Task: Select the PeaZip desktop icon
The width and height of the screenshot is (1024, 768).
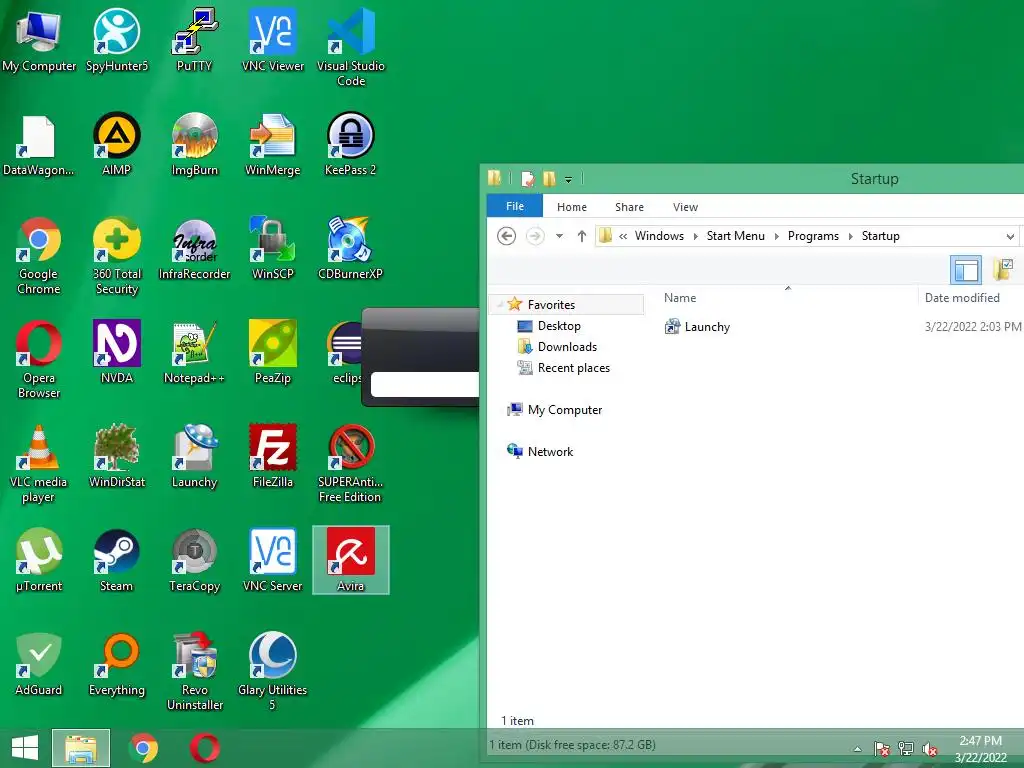Action: click(x=272, y=351)
